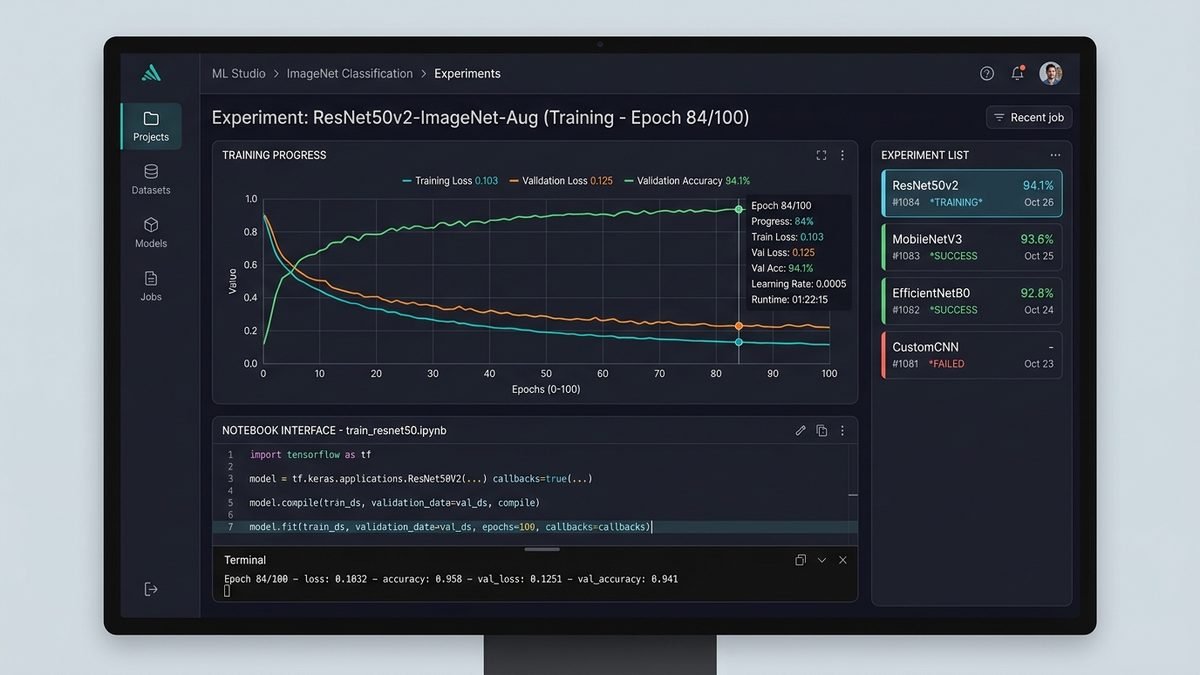The width and height of the screenshot is (1200, 675).
Task: Click the Epochs (0-100) axis label
Action: pos(546,389)
